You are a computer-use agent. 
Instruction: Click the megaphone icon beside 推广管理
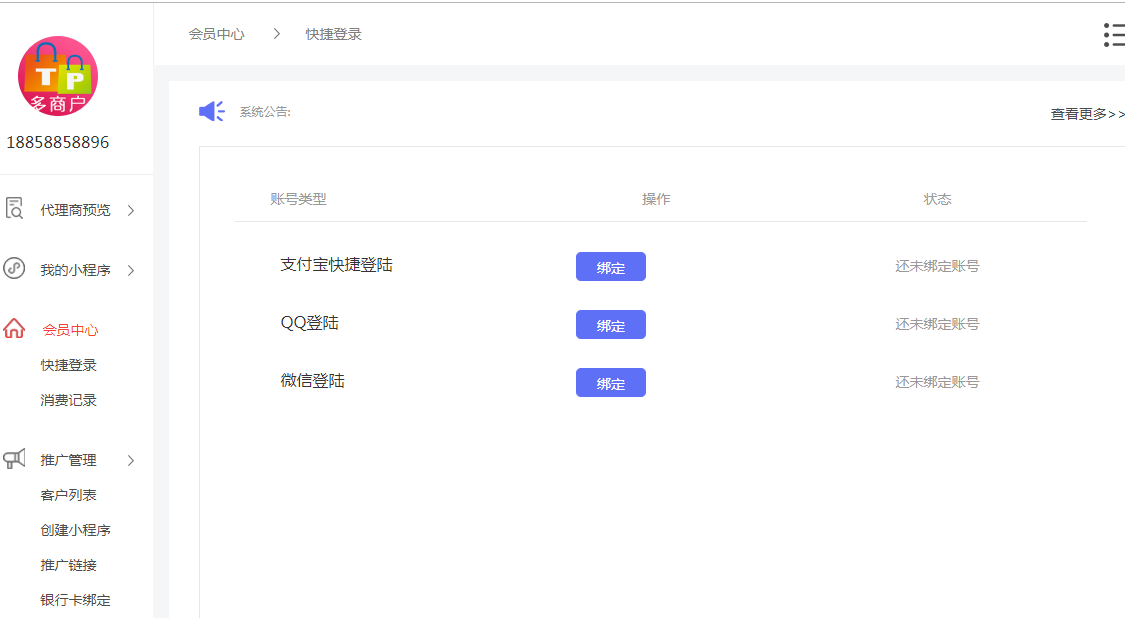(14, 459)
